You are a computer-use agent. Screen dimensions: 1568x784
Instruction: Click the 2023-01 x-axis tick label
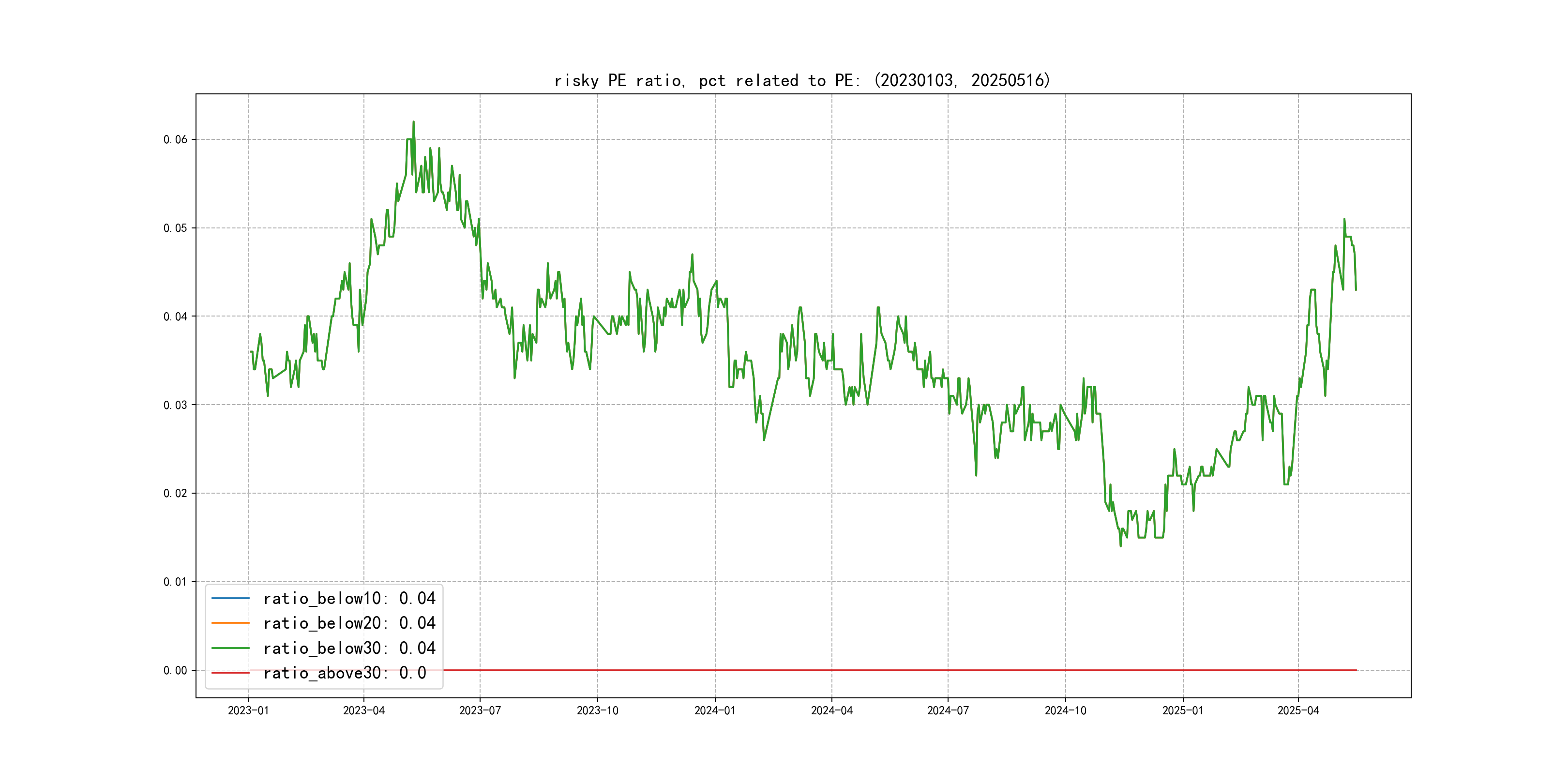pos(248,710)
